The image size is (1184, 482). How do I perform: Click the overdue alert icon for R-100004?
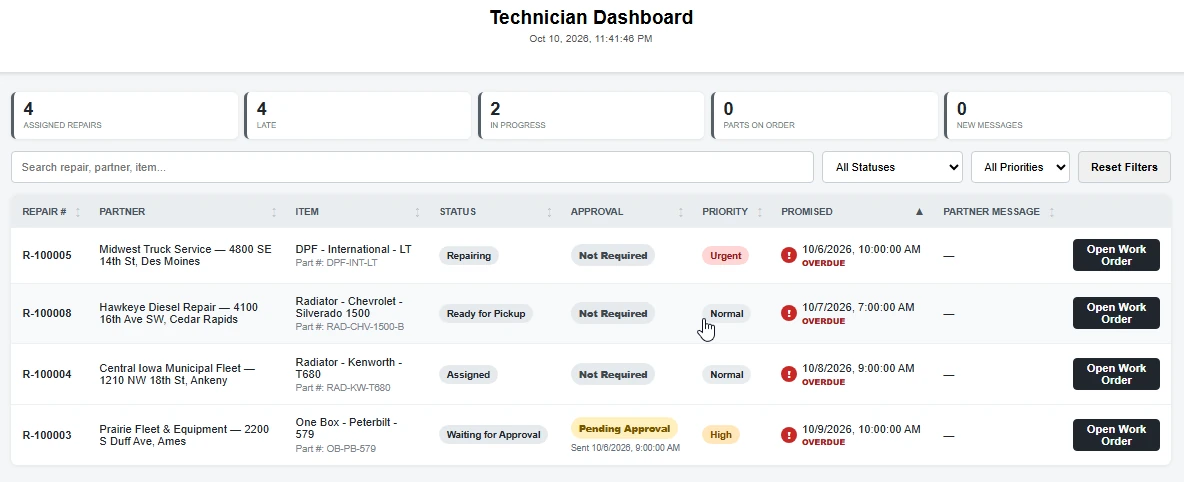tap(788, 374)
